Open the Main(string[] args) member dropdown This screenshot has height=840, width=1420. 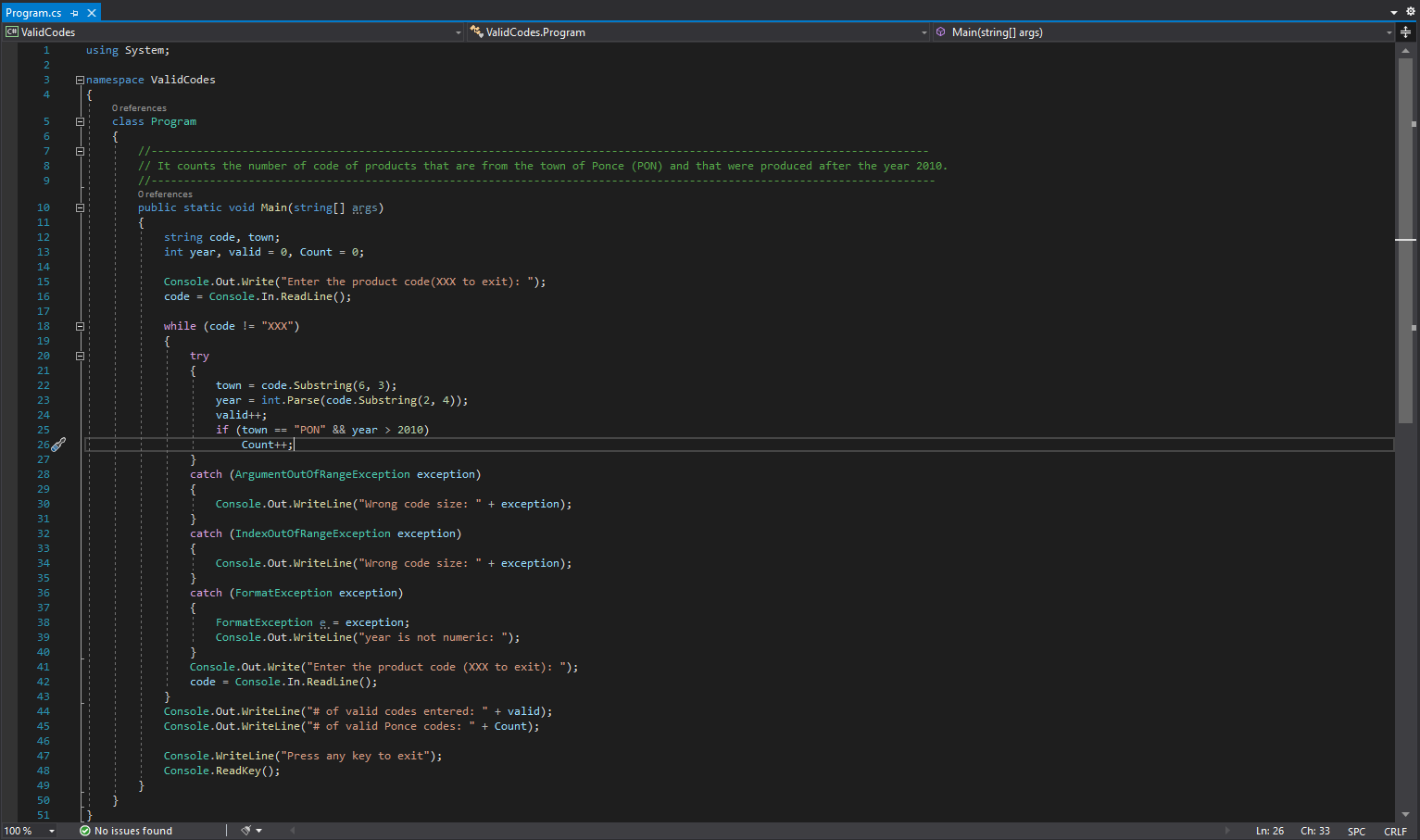click(x=1388, y=31)
